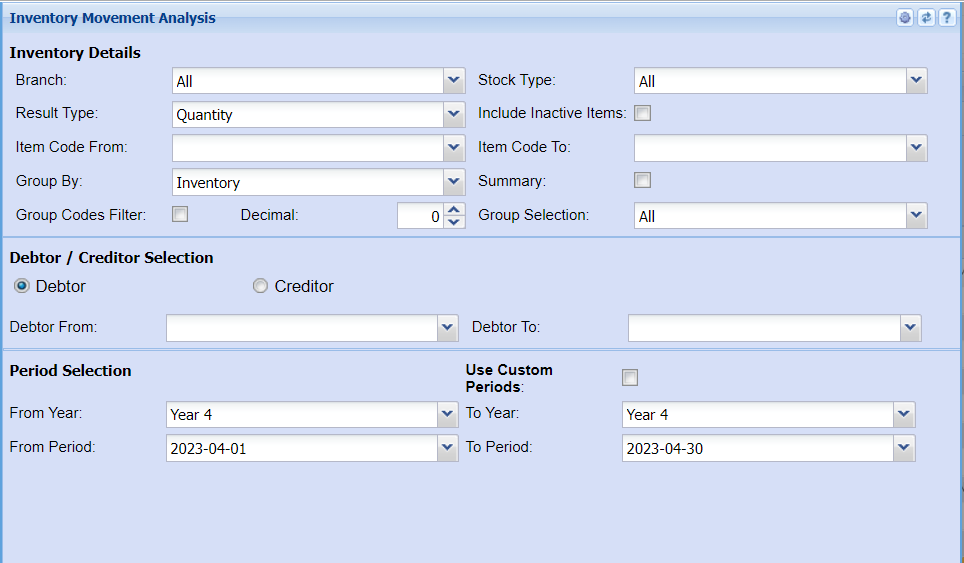Image resolution: width=964 pixels, height=563 pixels.
Task: Click the refresh arrows icon
Action: [926, 18]
